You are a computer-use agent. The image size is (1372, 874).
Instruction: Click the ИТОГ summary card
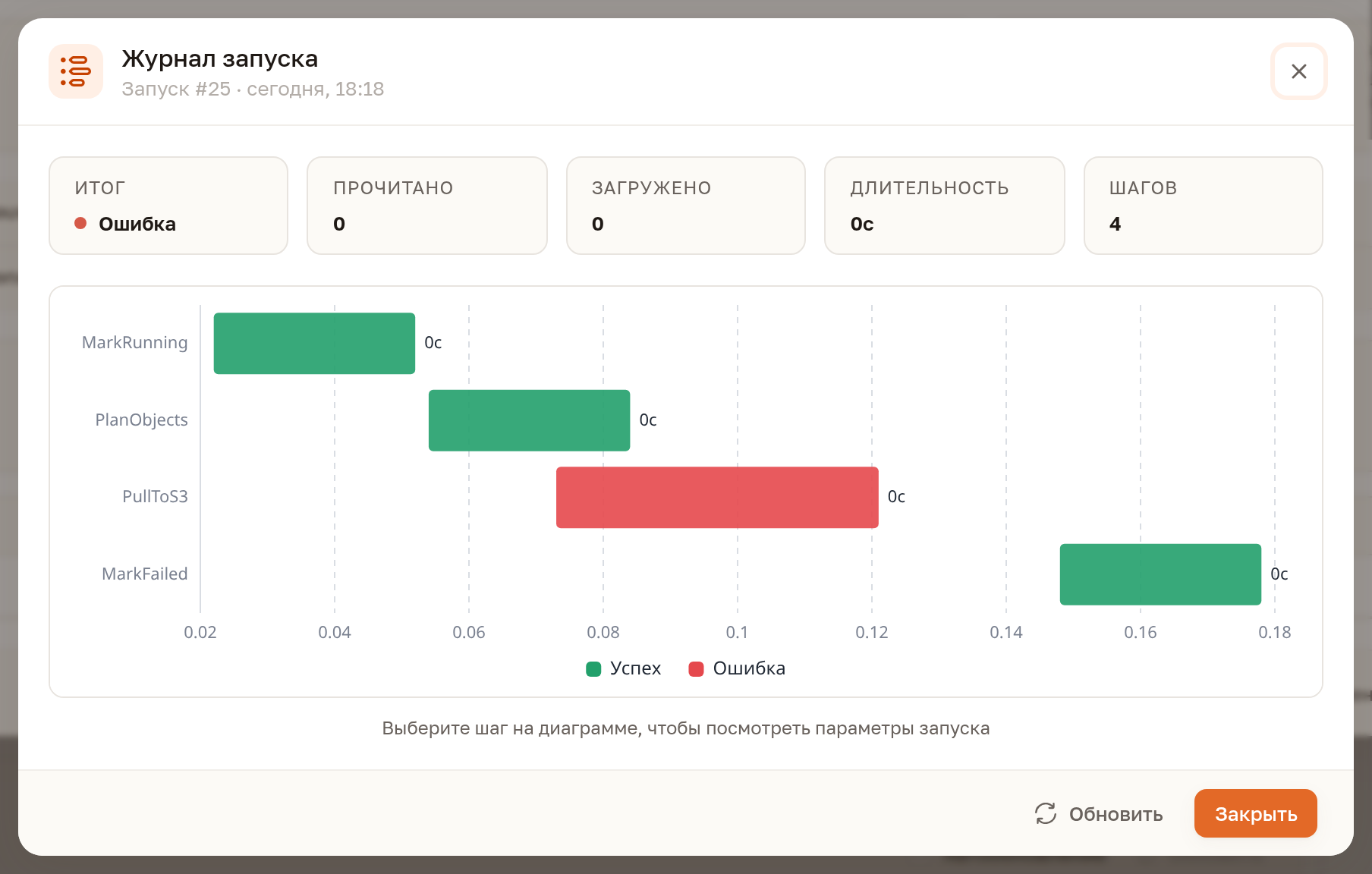pos(168,206)
